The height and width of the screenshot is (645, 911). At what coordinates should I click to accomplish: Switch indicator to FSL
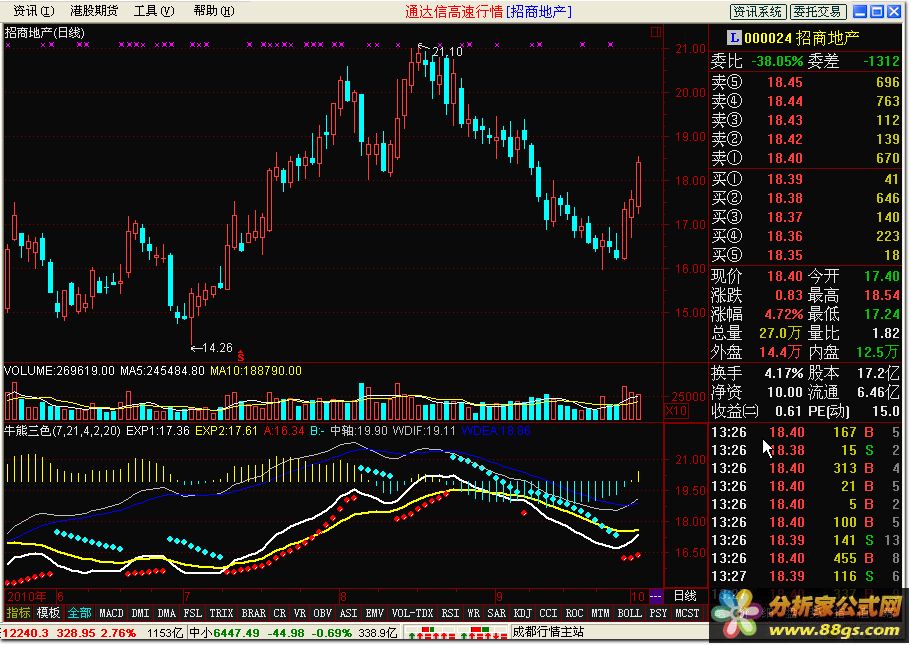[192, 613]
